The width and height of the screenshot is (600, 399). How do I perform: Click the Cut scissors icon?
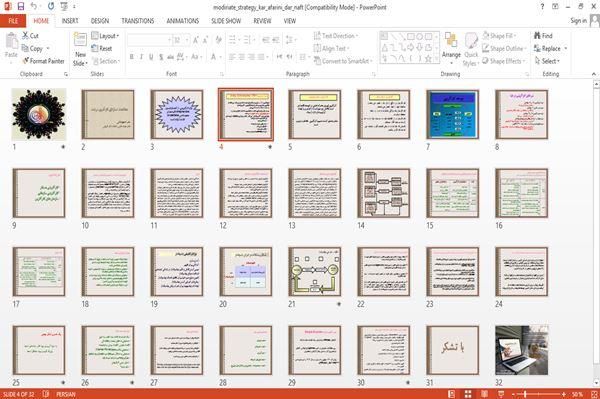pos(26,35)
